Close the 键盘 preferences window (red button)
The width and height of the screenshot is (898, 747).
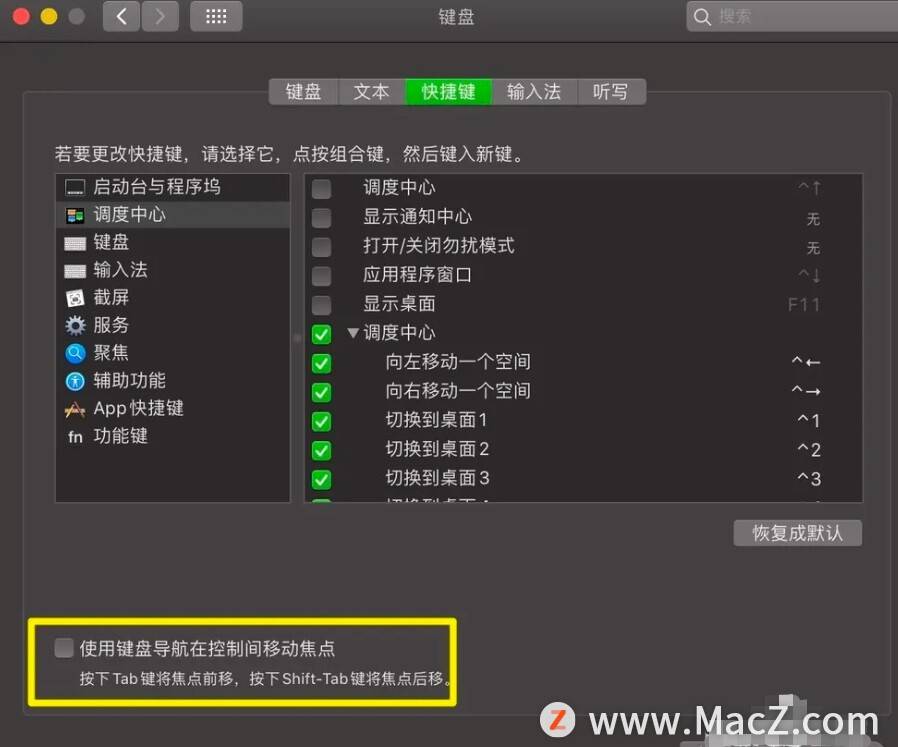click(x=21, y=16)
